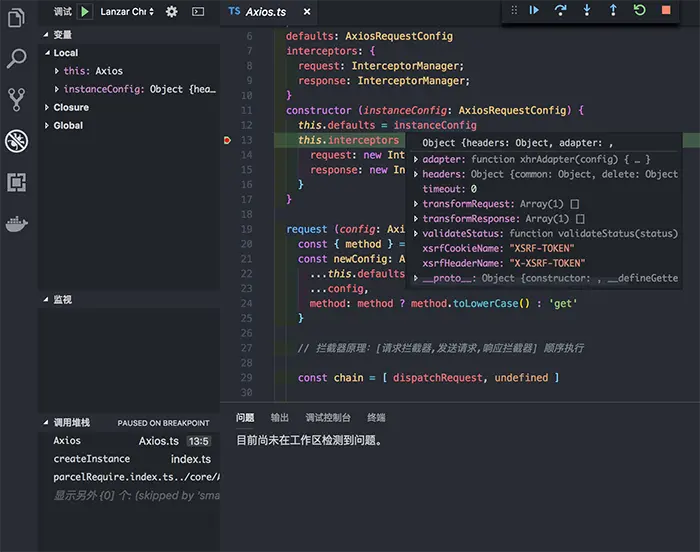Expand the Closure scope in variables

pos(70,107)
